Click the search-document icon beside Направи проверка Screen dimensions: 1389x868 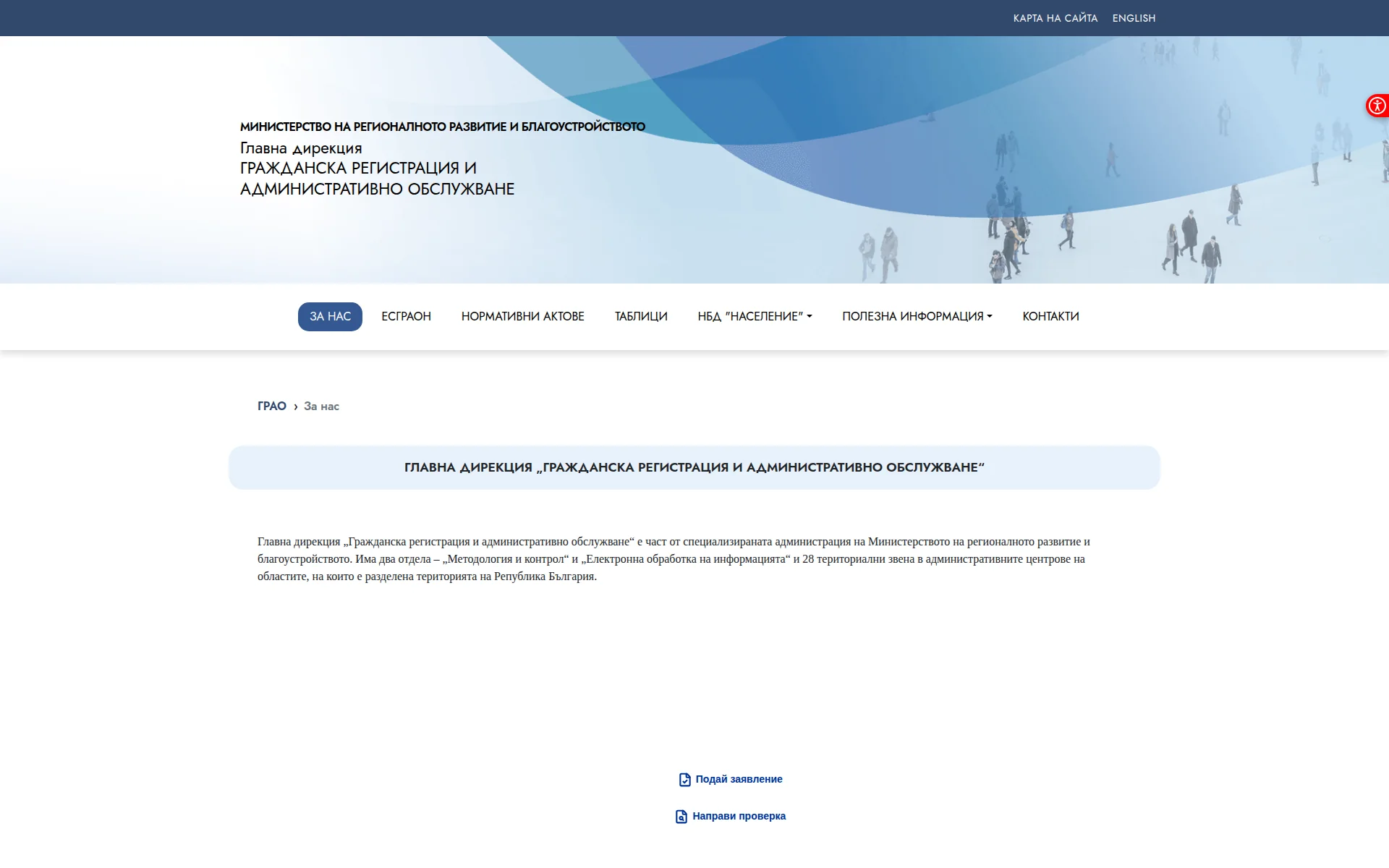(x=681, y=817)
